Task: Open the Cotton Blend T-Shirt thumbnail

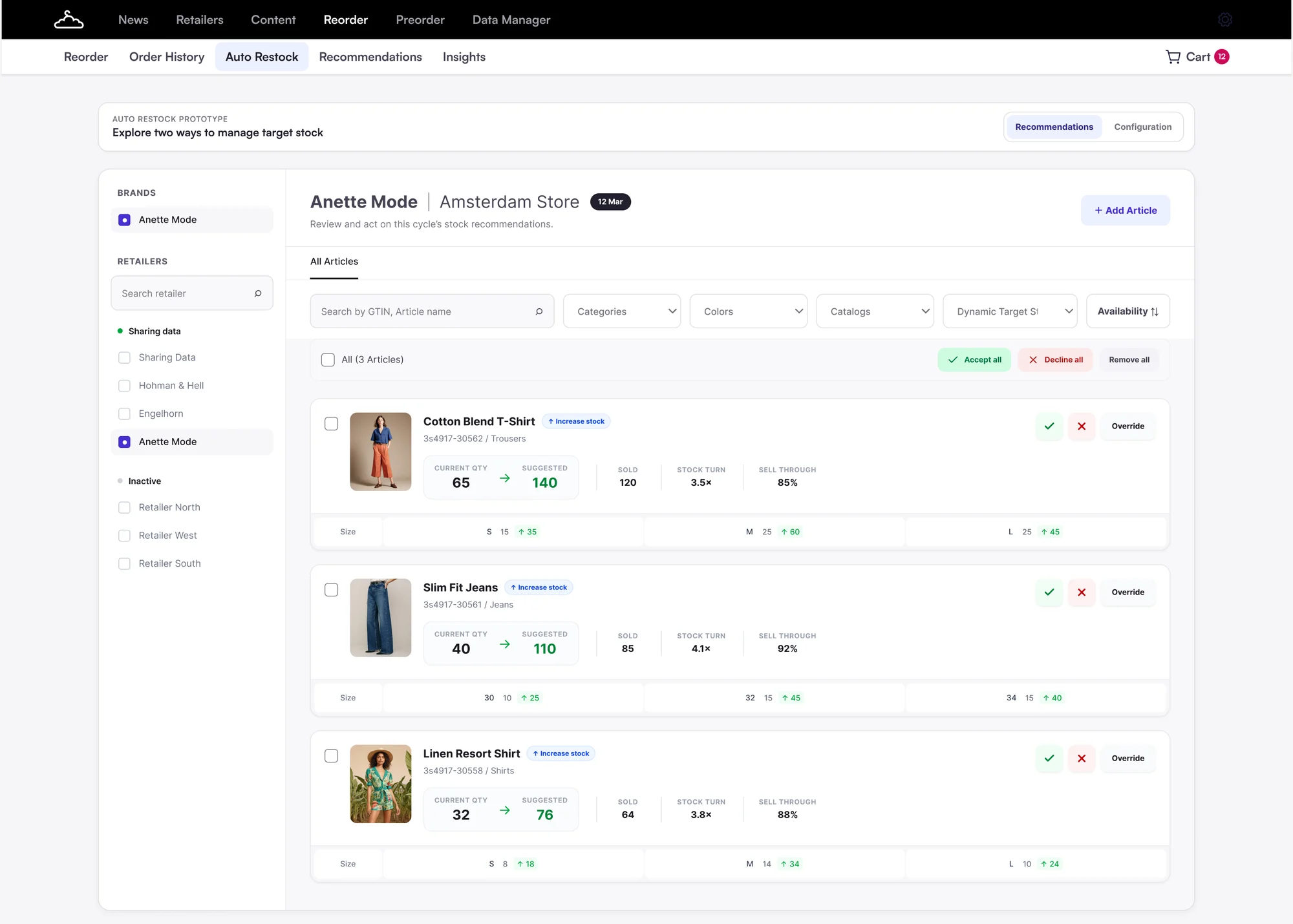Action: [381, 452]
